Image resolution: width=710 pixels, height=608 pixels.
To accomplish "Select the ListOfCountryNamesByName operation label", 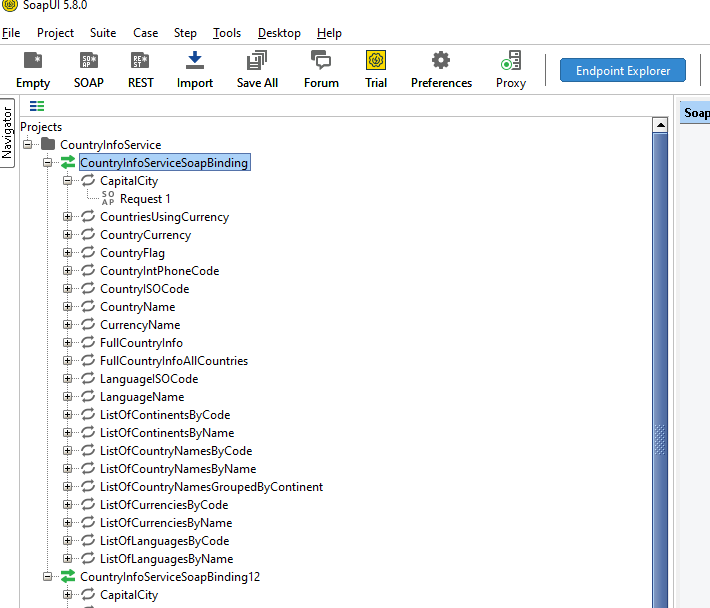I will (178, 469).
